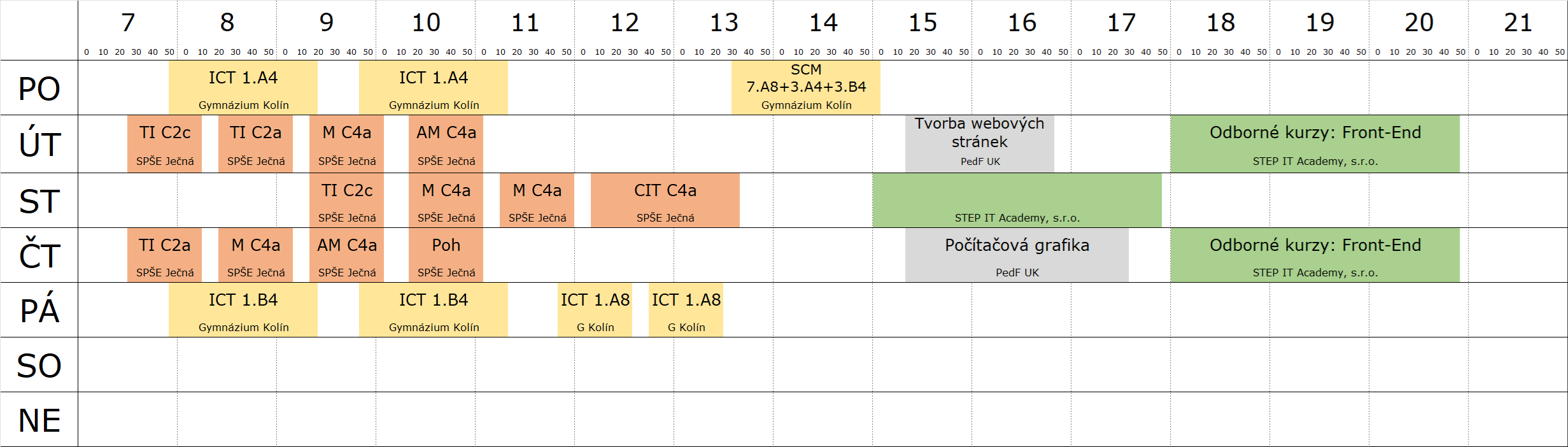Click the PO day row header
The width and height of the screenshot is (1568, 447).
coord(39,88)
